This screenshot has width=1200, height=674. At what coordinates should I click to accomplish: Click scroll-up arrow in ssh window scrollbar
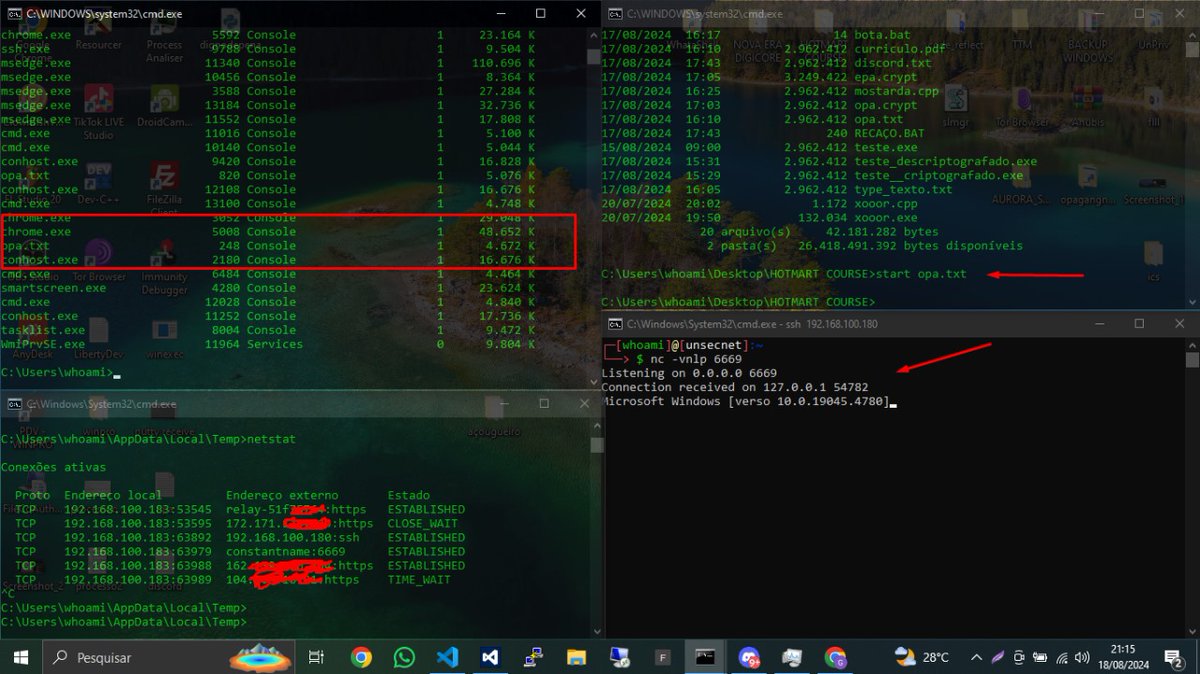[1191, 344]
